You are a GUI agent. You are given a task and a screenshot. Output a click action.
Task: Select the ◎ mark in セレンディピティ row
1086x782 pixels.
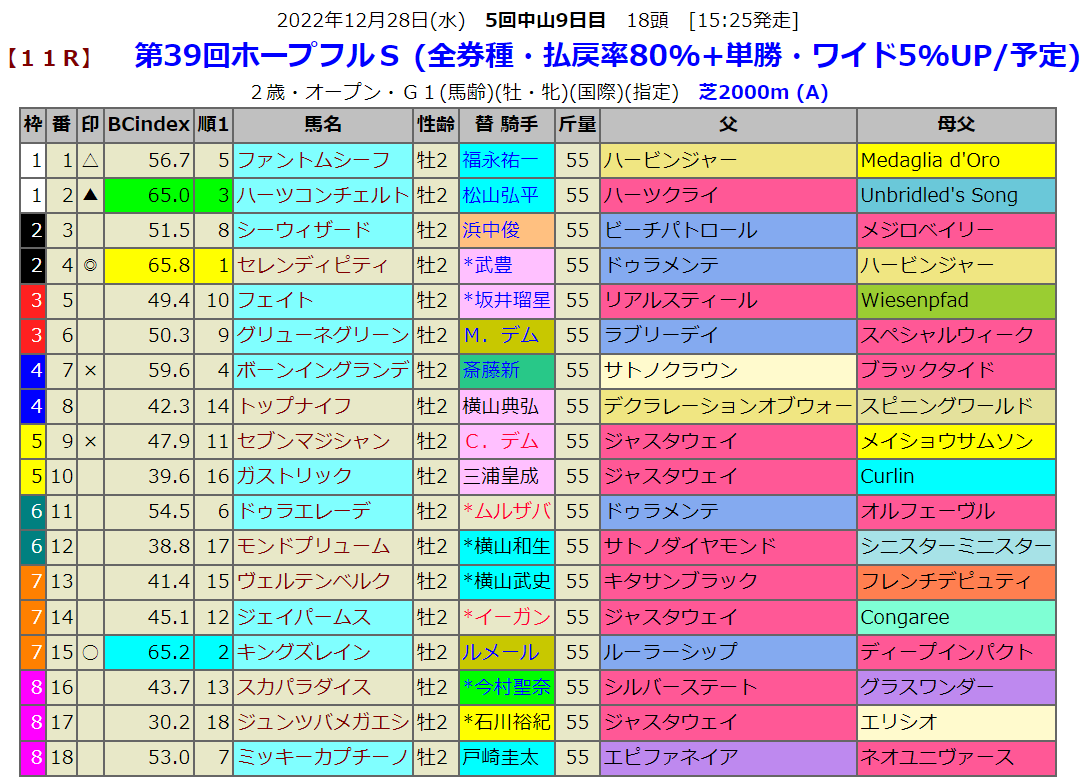pyautogui.click(x=90, y=265)
